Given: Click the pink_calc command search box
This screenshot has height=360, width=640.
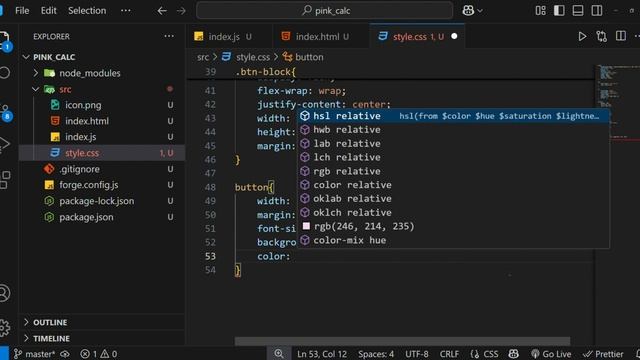Looking at the screenshot, I should tap(324, 11).
